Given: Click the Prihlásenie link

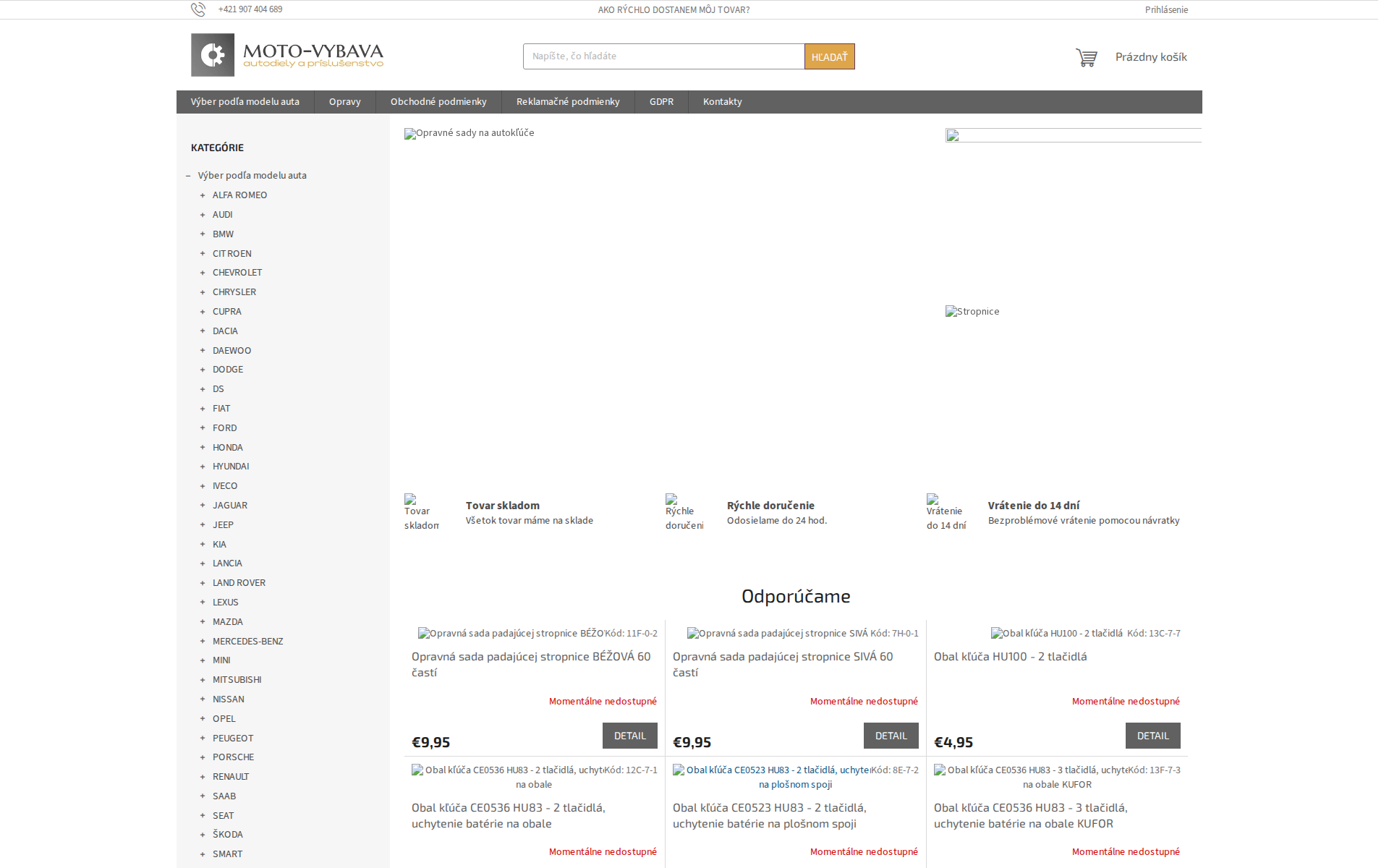Looking at the screenshot, I should point(1165,9).
